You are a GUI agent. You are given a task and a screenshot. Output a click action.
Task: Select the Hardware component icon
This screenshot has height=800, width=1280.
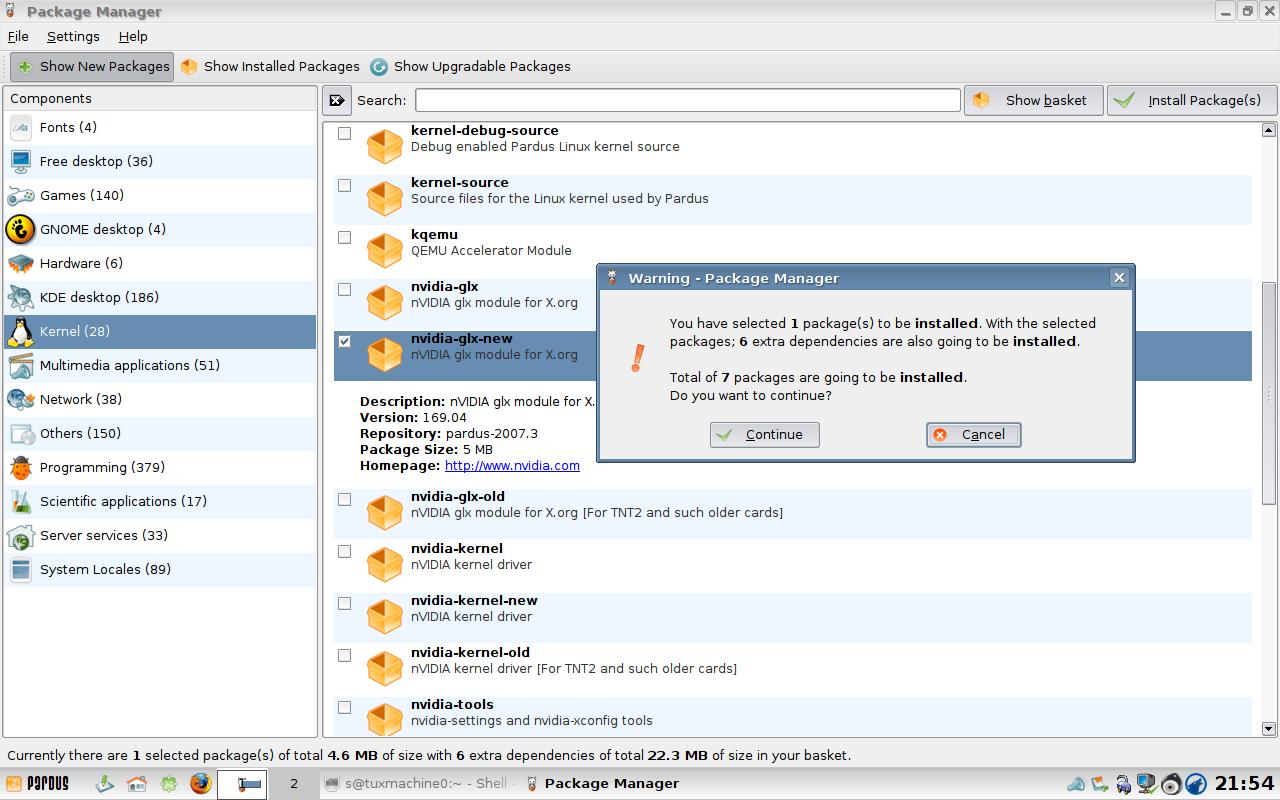click(x=21, y=264)
